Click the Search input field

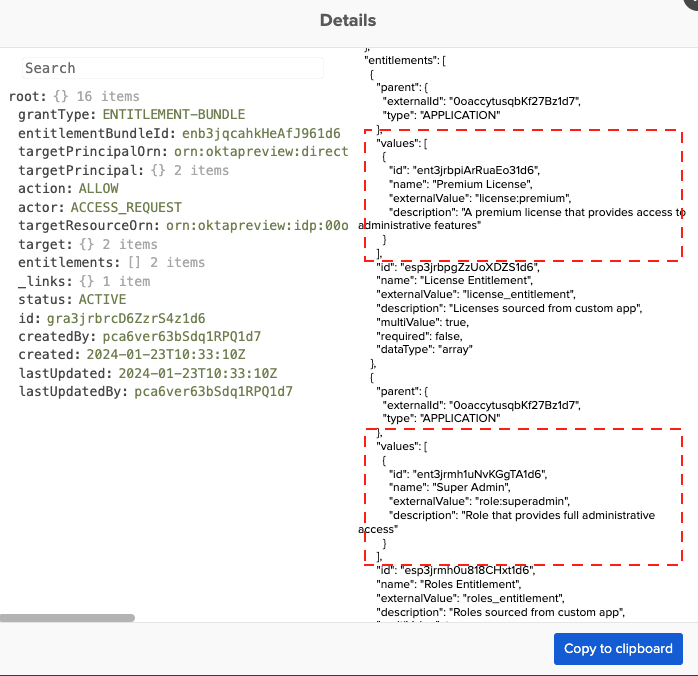coord(173,68)
